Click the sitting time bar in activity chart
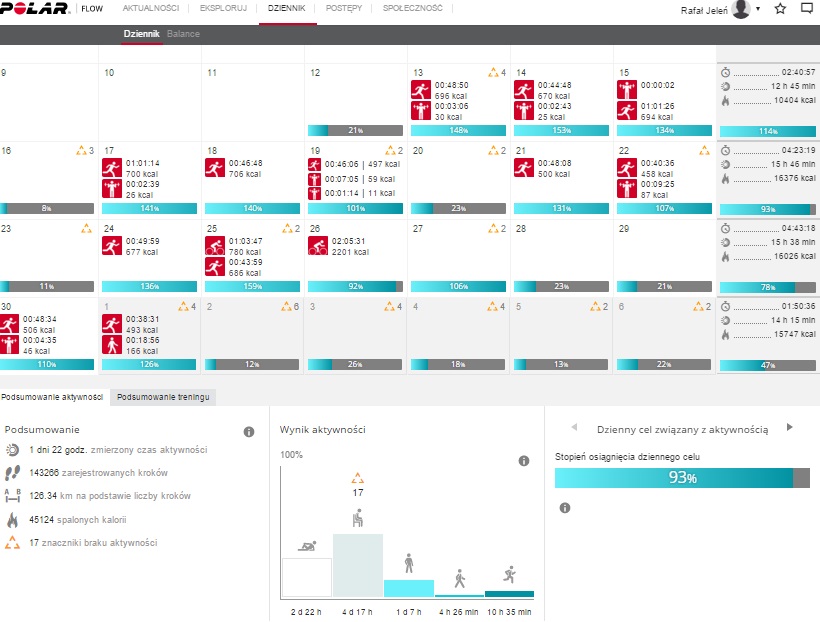The image size is (820, 622). [x=357, y=565]
